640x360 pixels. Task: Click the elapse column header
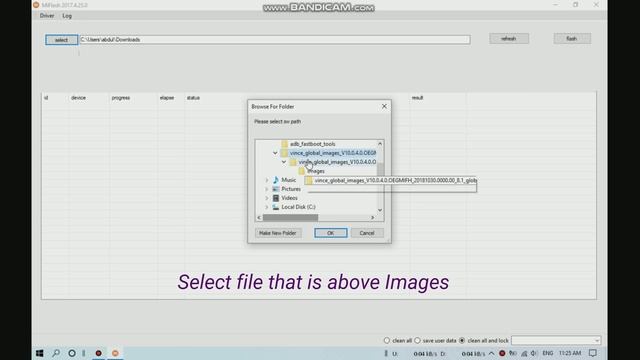[x=167, y=98]
